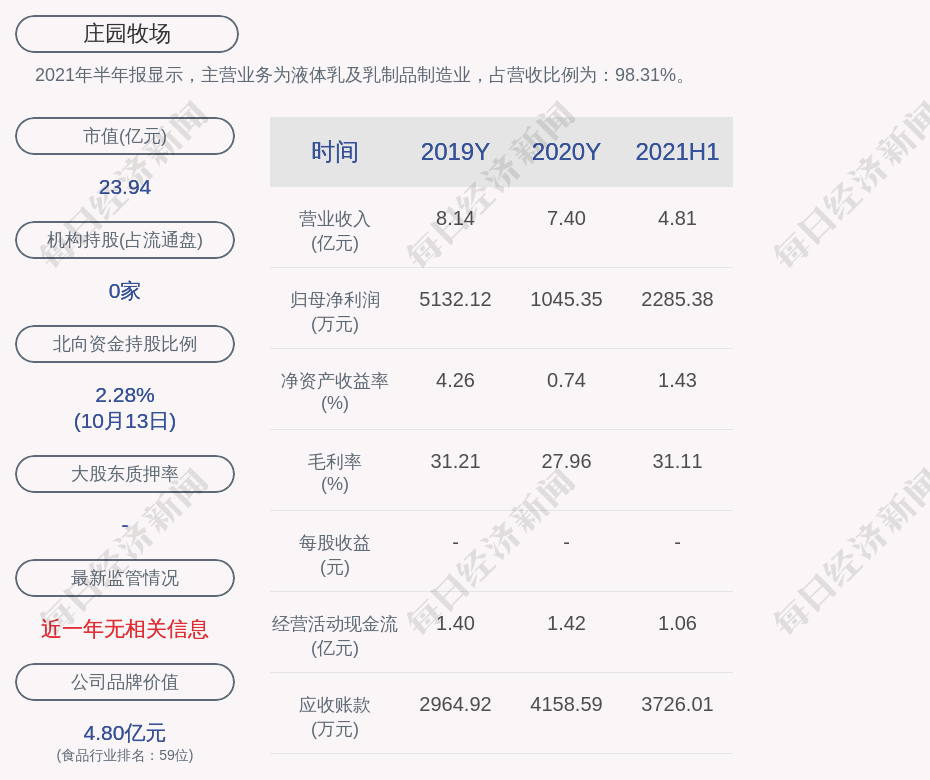Click the 大股东质押率 pill

tap(125, 474)
